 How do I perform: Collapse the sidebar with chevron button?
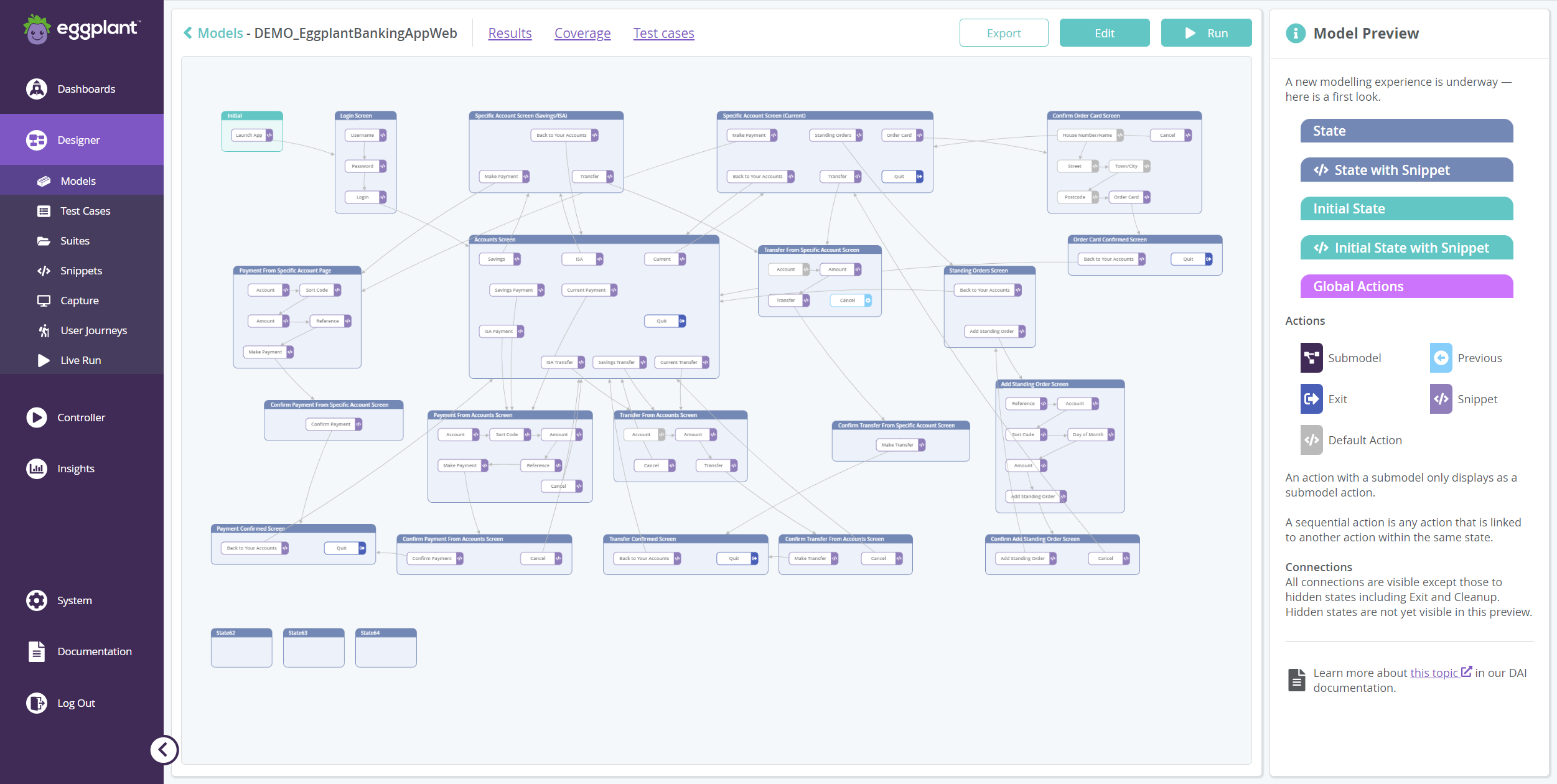click(164, 750)
